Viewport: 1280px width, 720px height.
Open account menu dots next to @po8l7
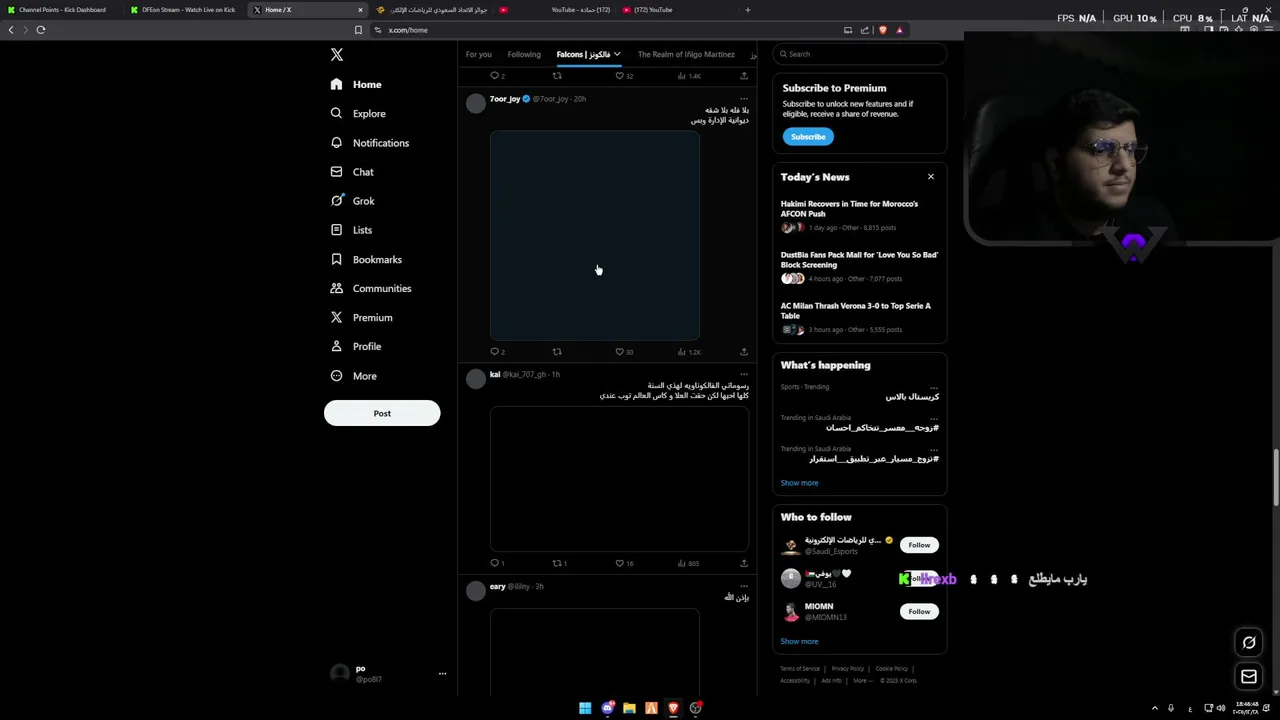point(442,674)
